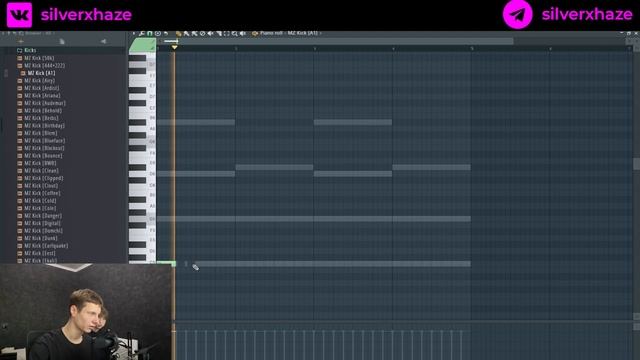Select MZ Kick [Audemar] sample
640x360 pixels.
[x=41, y=103]
